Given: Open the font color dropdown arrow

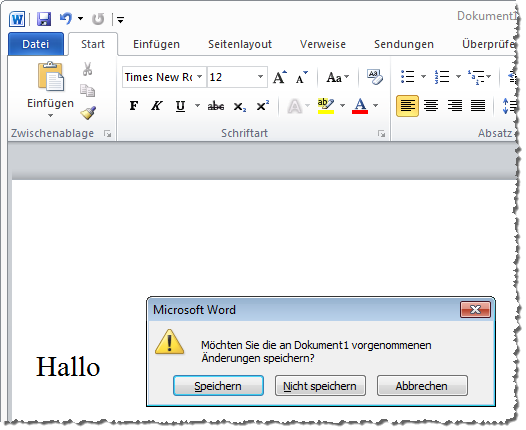Looking at the screenshot, I should coord(375,106).
